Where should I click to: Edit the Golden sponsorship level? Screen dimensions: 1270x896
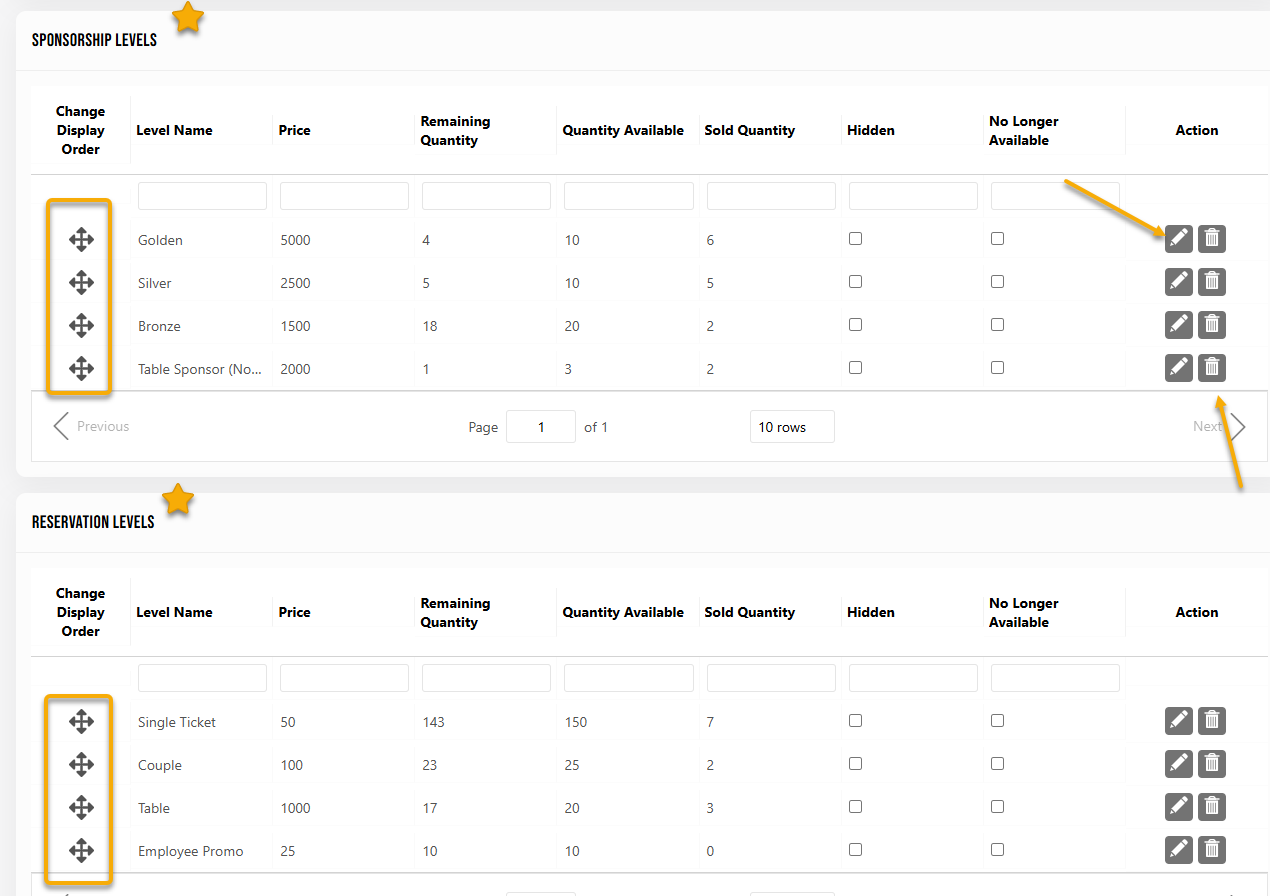tap(1179, 238)
